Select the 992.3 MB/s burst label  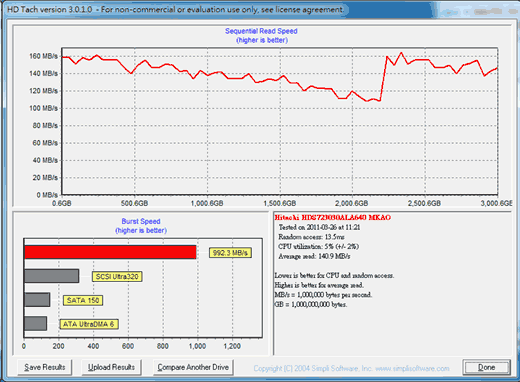point(230,253)
